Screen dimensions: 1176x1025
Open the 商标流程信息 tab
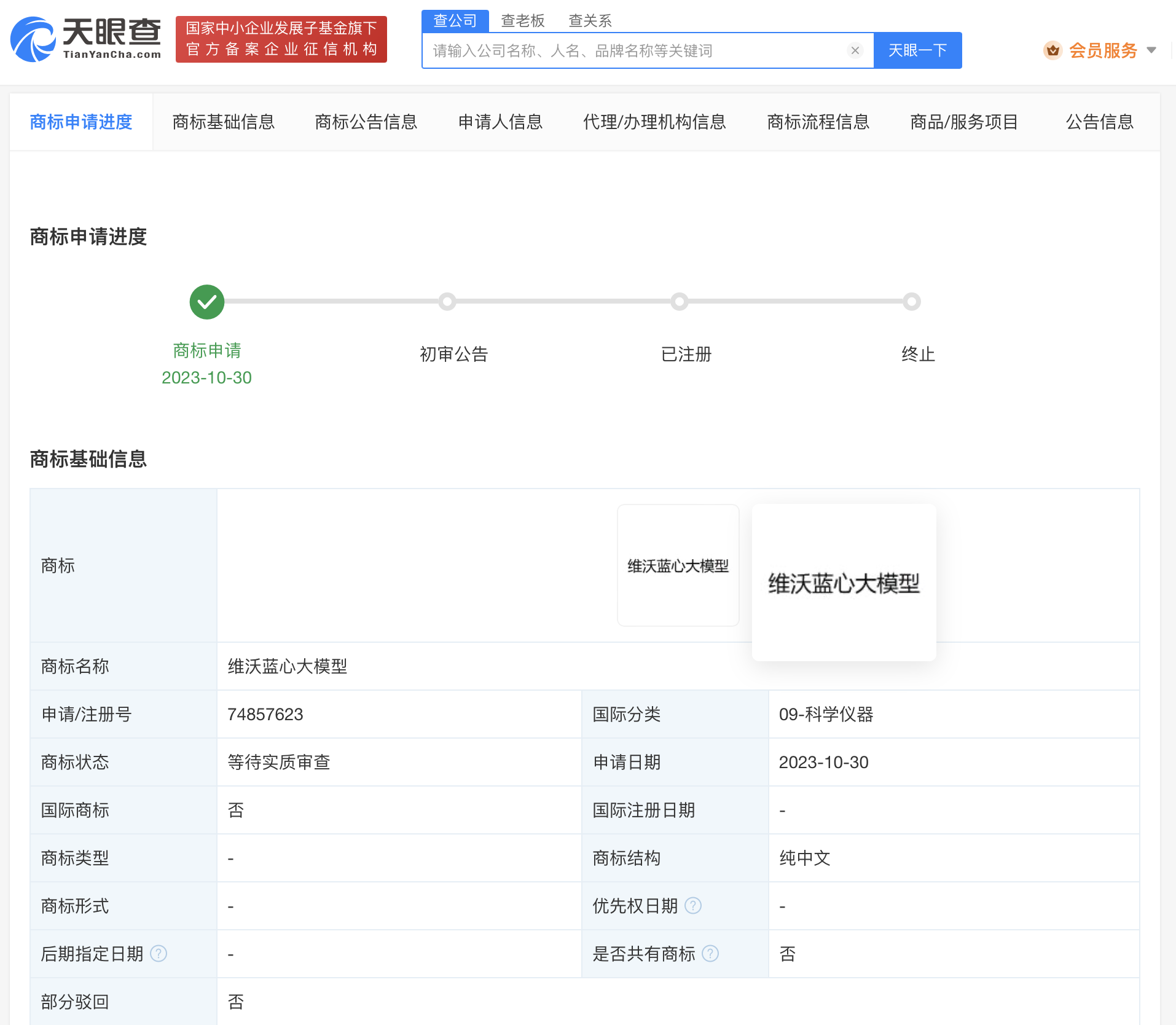pos(818,122)
